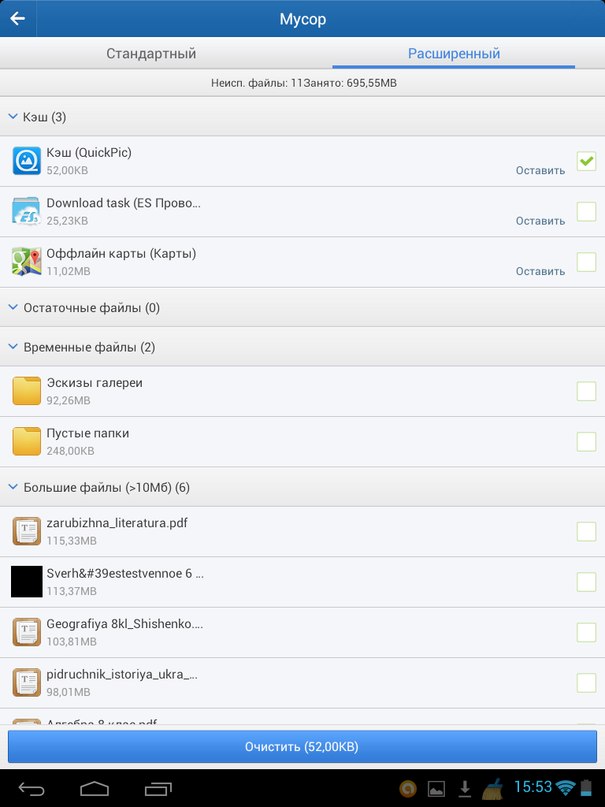Viewport: 605px width, 807px height.
Task: Tap the download notification icon
Action: point(465,788)
